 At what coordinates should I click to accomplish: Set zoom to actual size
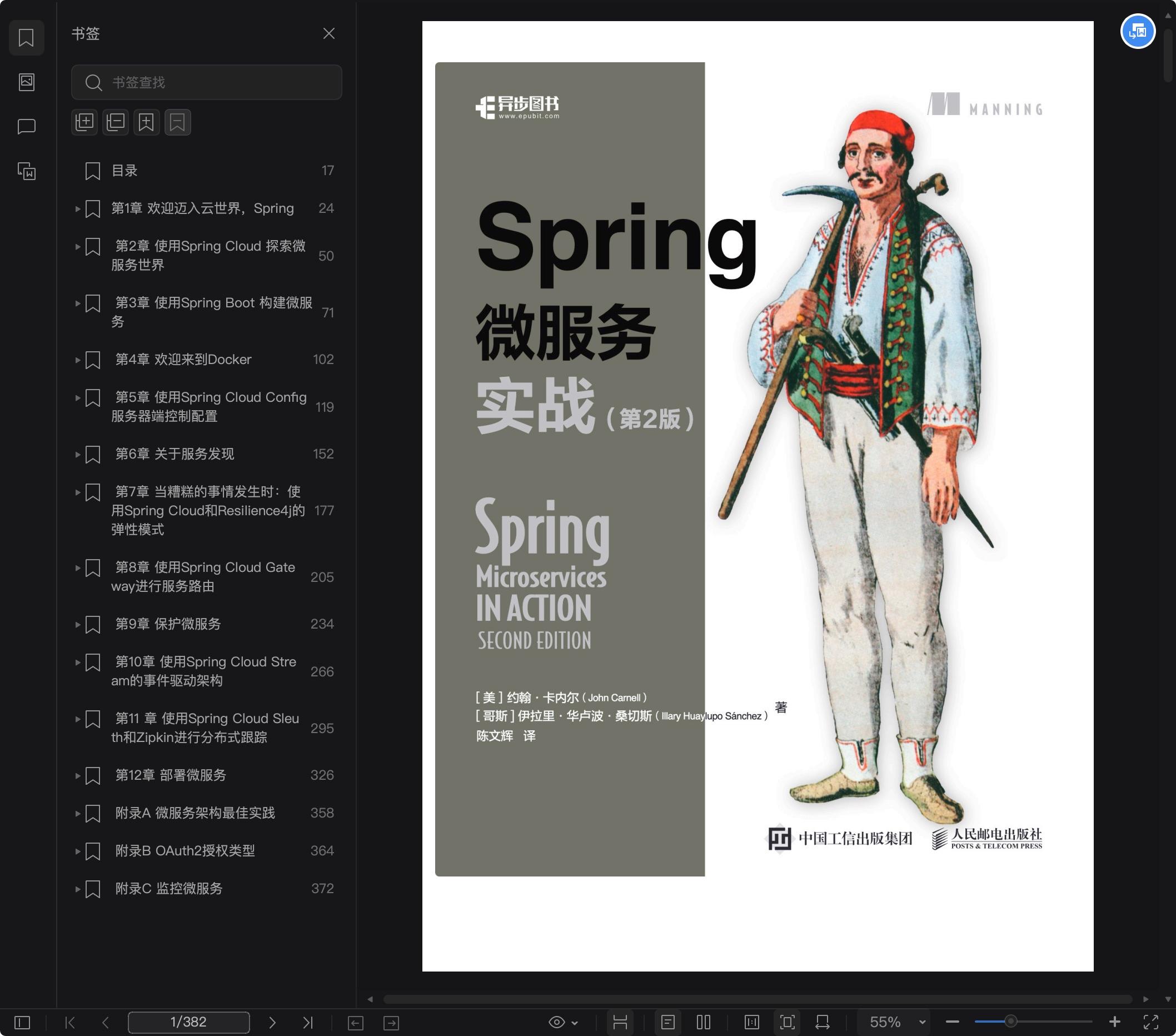point(751,1022)
